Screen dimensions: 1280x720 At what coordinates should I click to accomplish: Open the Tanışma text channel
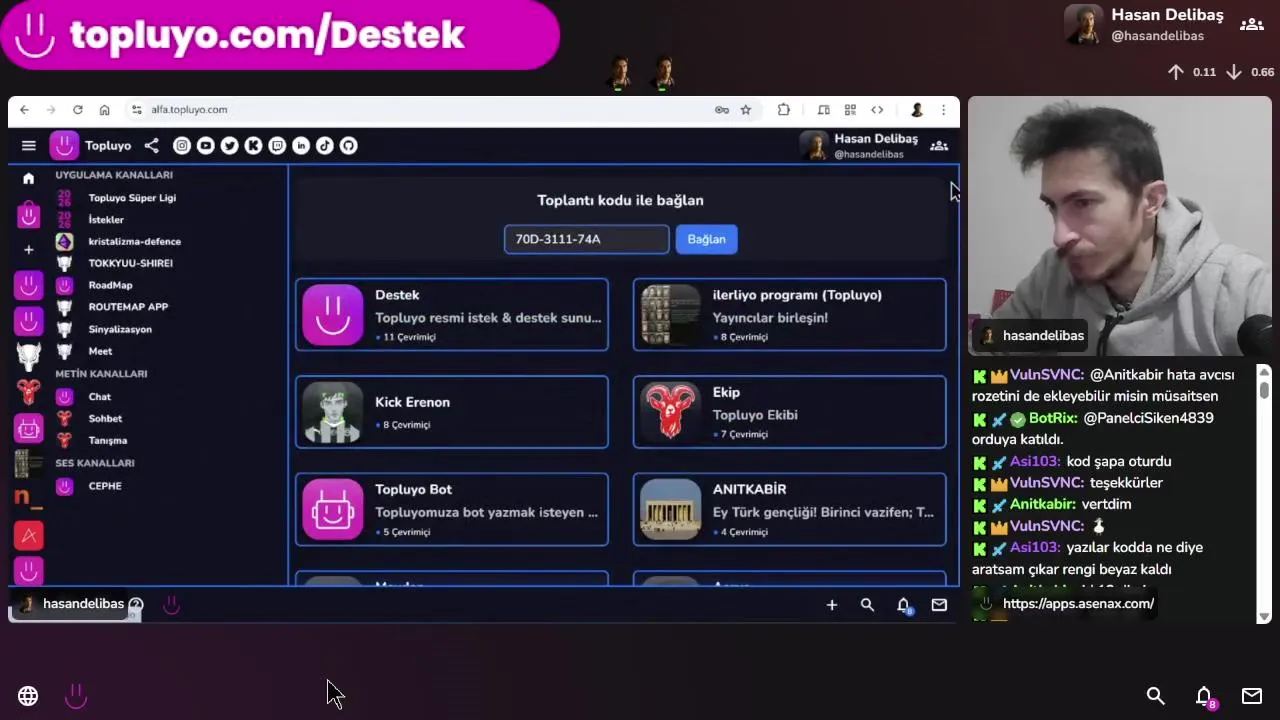pos(107,441)
